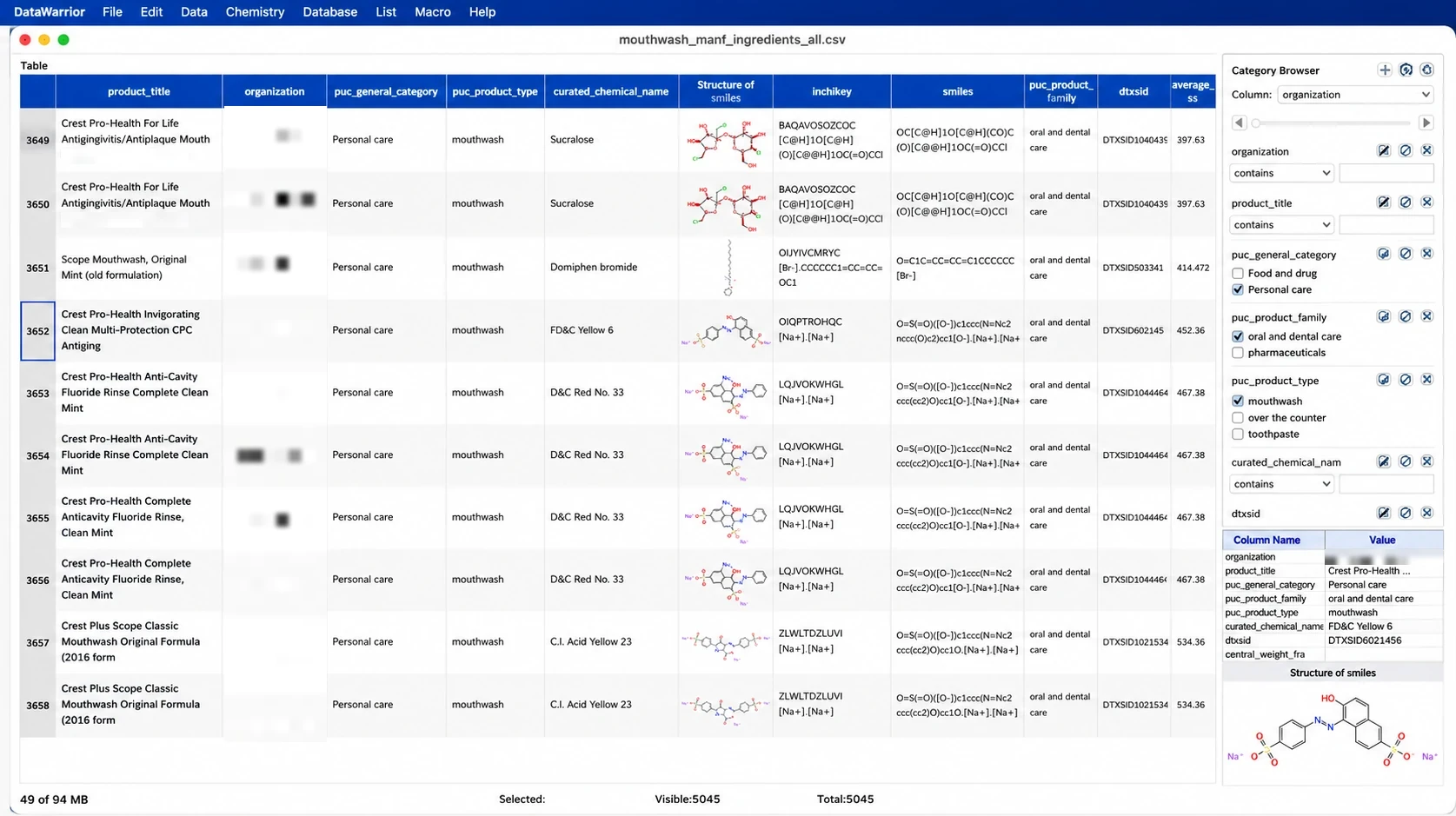This screenshot has height=816, width=1456.
Task: Open curated_chemical_name filter's contains dropdown
Action: pos(1281,484)
